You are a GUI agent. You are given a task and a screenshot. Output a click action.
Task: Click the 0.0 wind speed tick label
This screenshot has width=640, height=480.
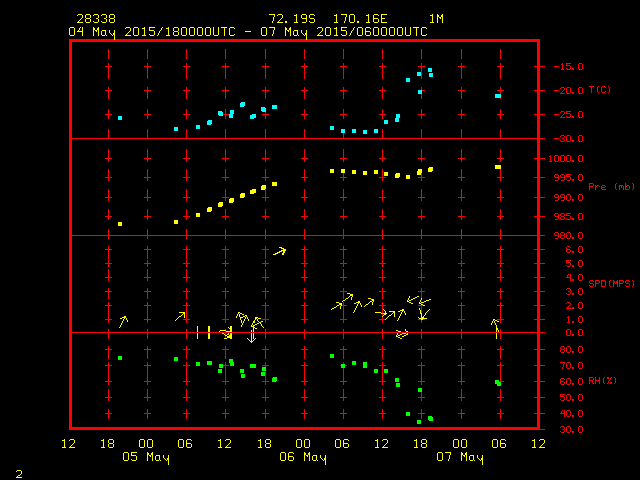[x=574, y=333]
